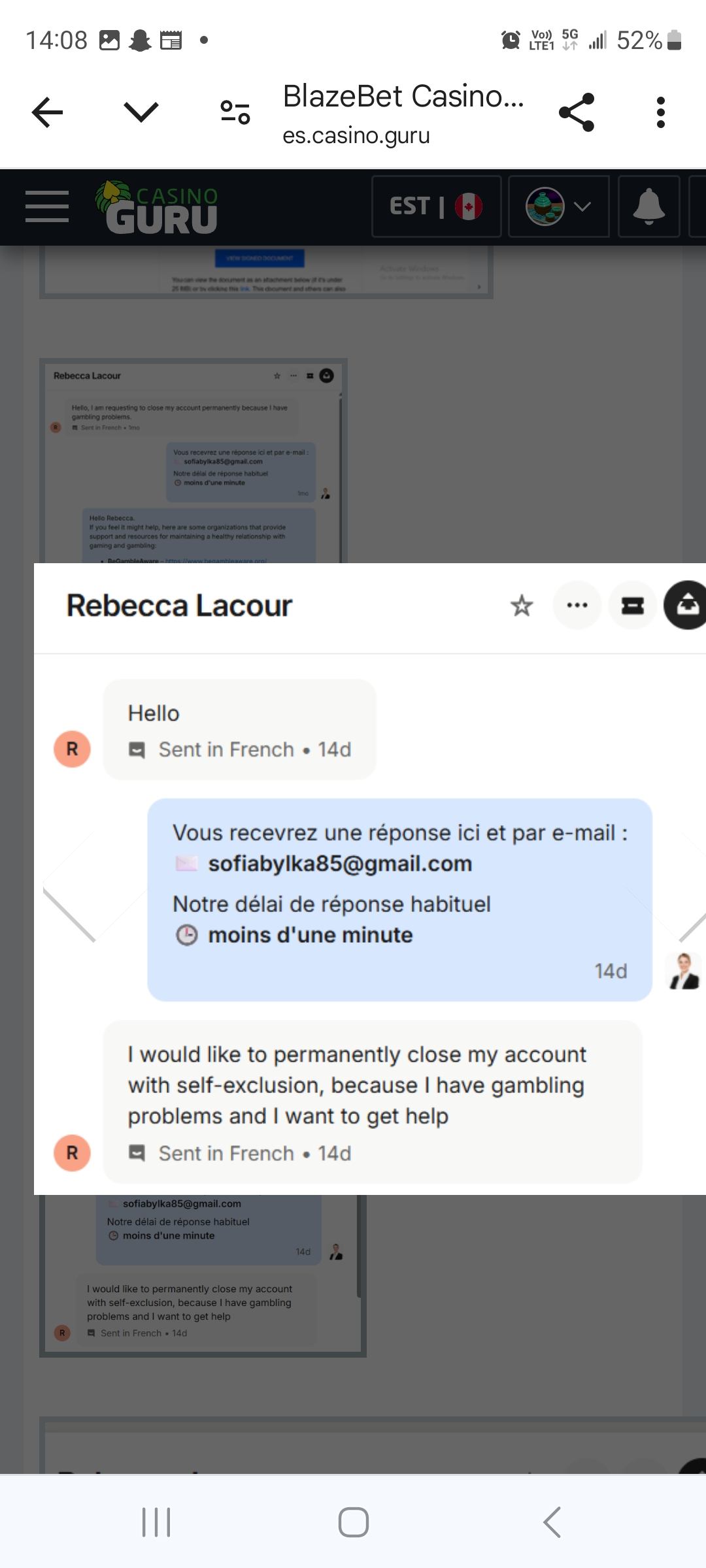Open the Casino Guru hamburger menu
Viewport: 706px width, 1568px height.
pyautogui.click(x=47, y=206)
